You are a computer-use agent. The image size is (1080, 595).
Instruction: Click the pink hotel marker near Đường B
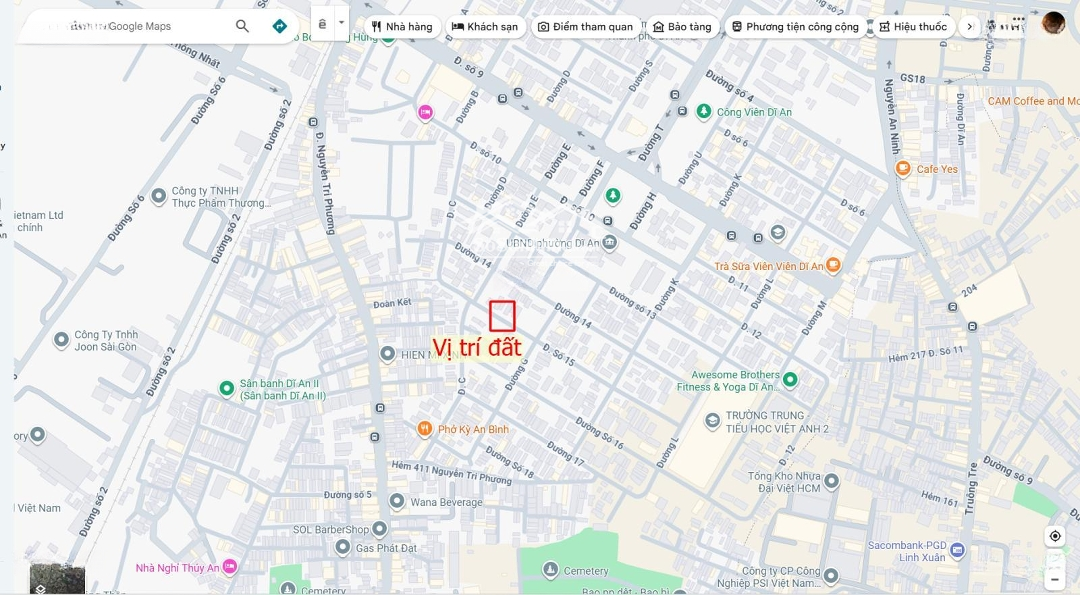coord(425,112)
